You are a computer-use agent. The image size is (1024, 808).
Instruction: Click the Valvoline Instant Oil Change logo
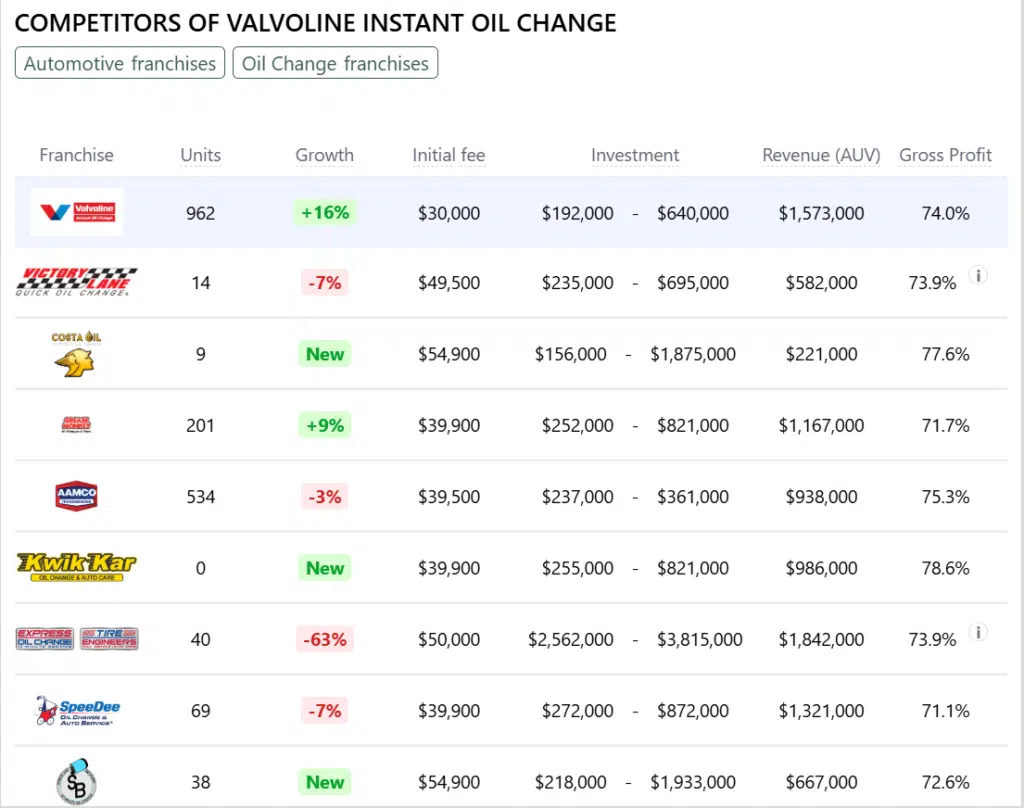coord(77,212)
